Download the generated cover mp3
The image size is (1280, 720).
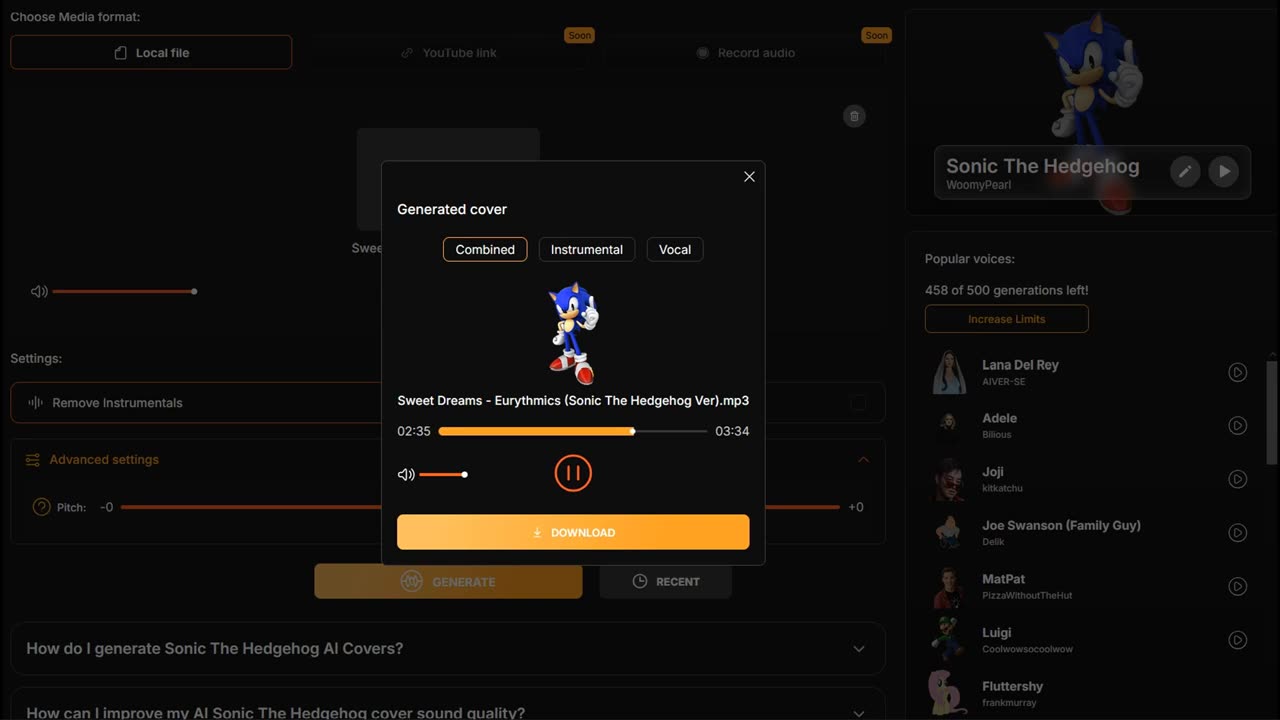573,532
